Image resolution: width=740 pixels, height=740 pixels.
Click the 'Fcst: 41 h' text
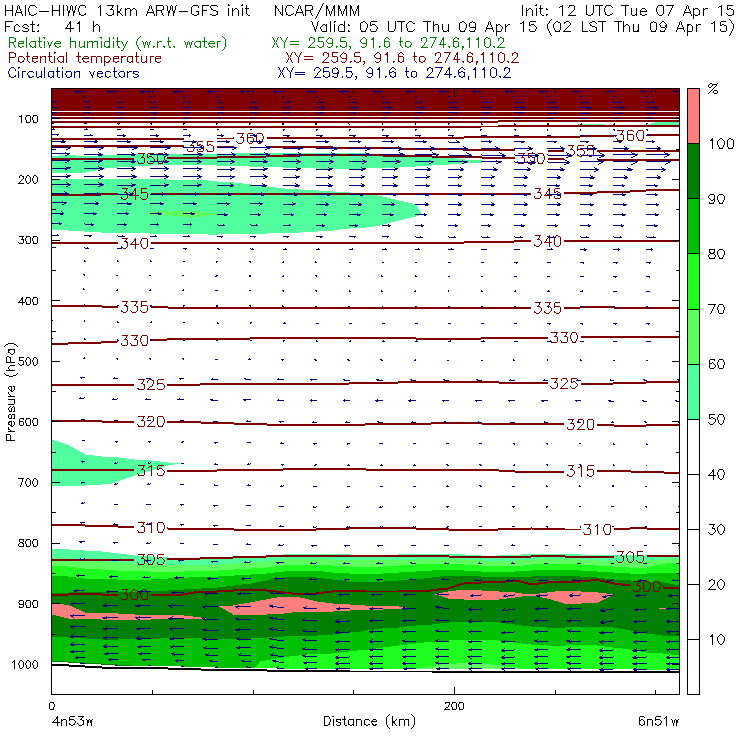(52, 27)
